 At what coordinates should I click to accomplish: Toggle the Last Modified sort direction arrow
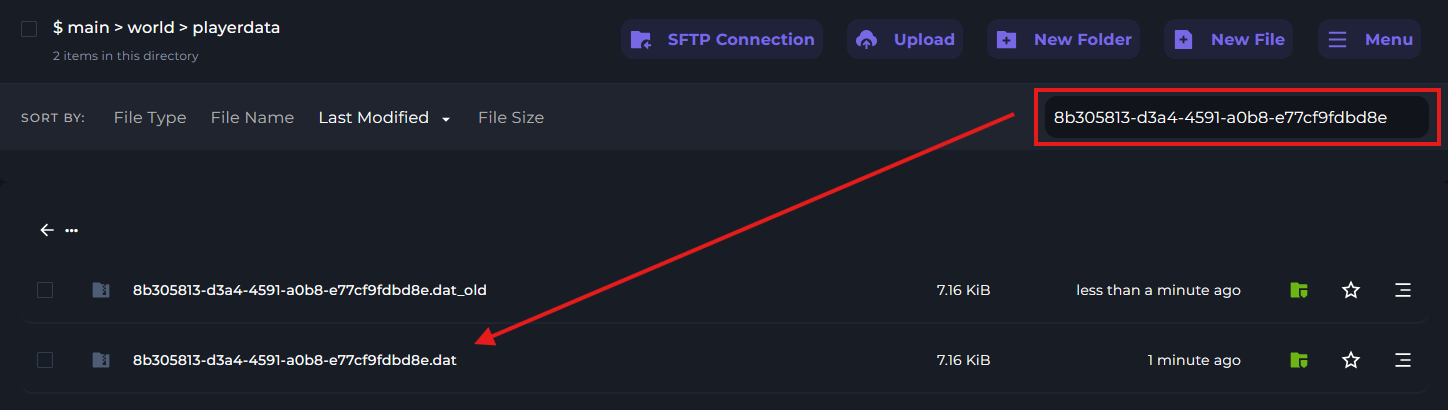click(446, 119)
